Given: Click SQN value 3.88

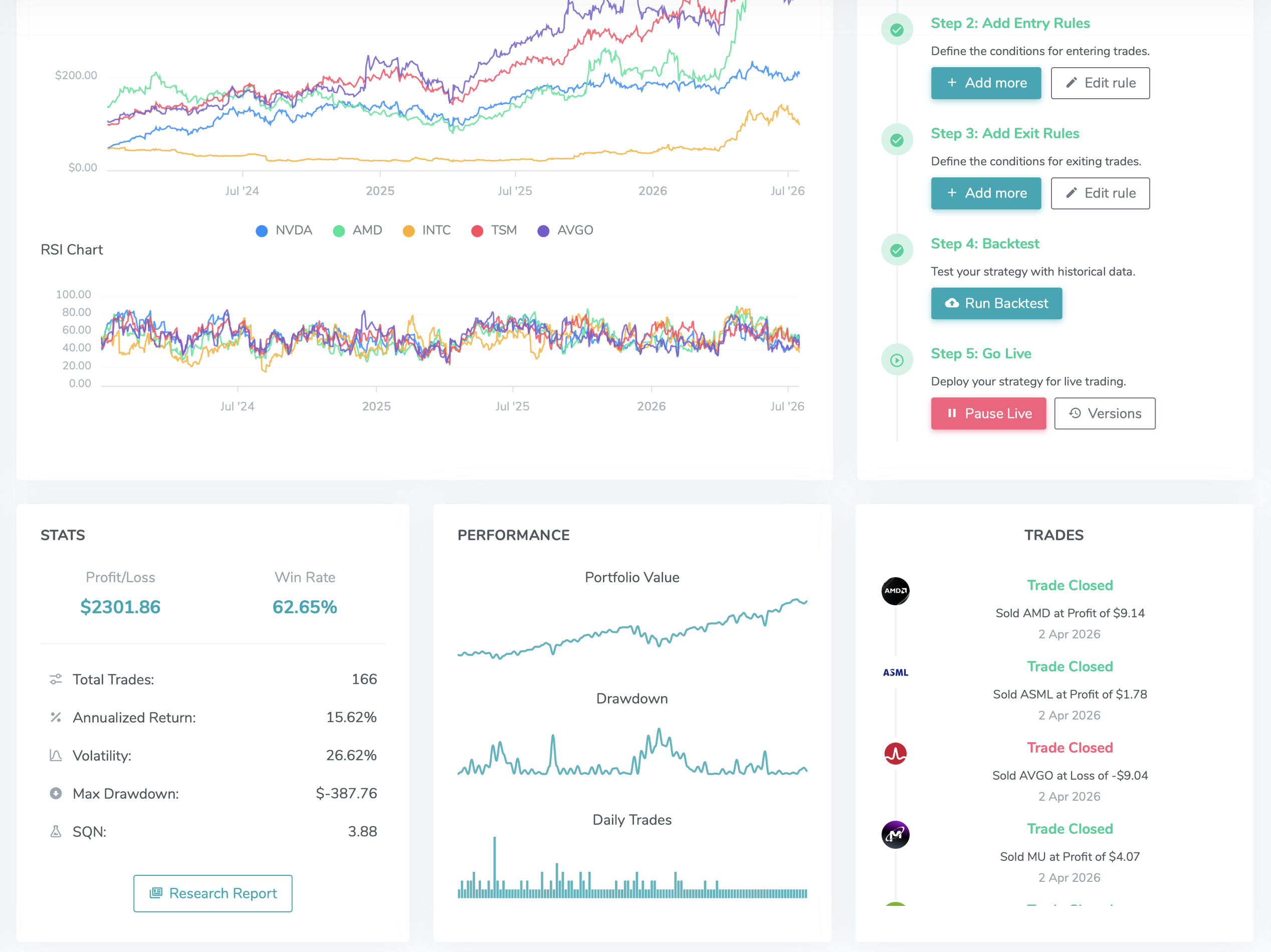Looking at the screenshot, I should pyautogui.click(x=362, y=831).
